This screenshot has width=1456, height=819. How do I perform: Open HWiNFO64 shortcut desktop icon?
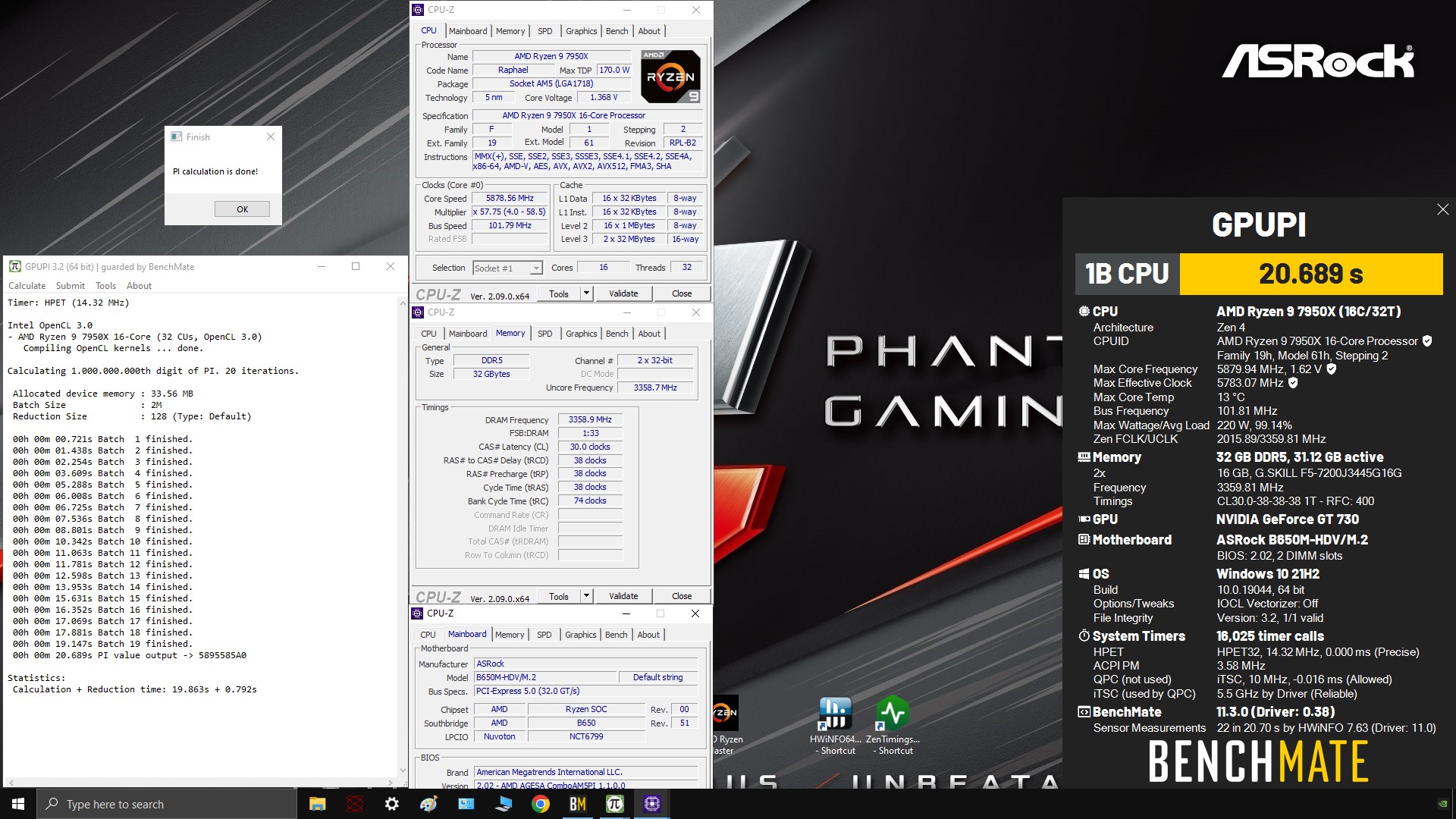(x=835, y=726)
